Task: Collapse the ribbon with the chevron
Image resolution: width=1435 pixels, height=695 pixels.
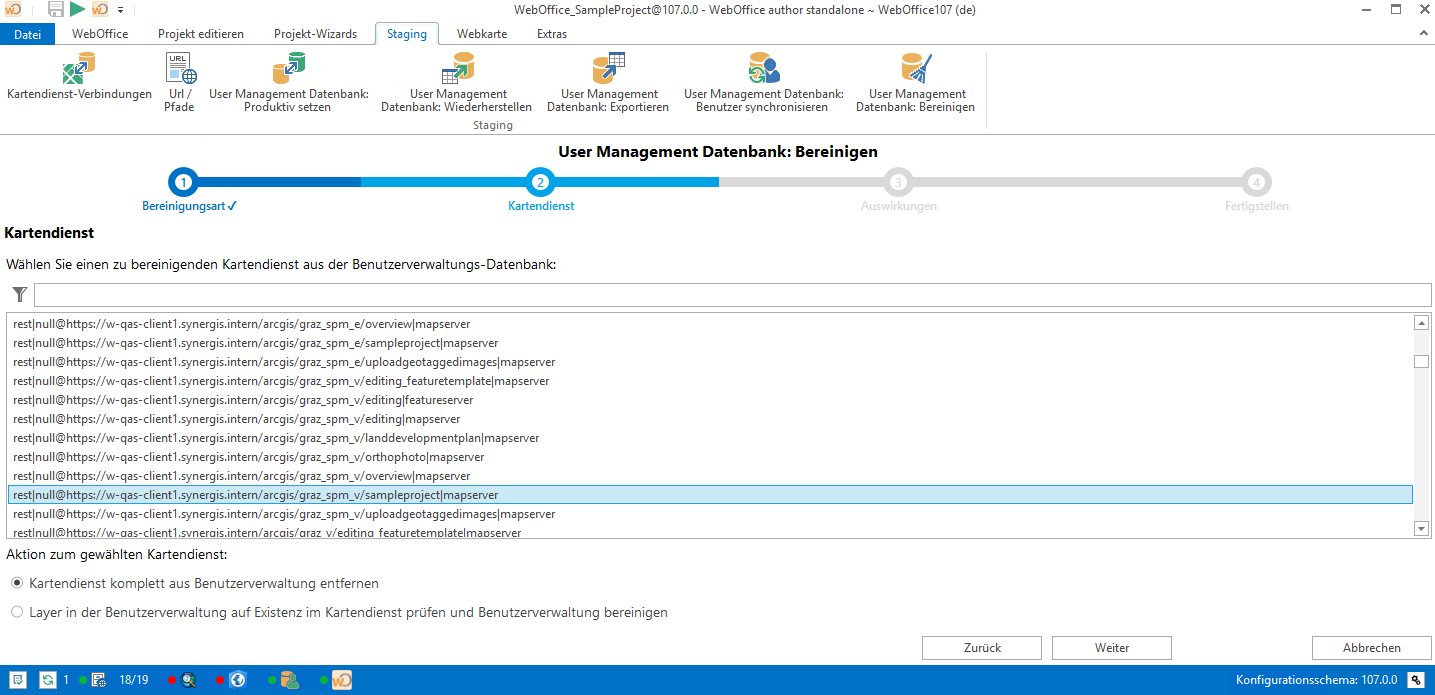Action: 1423,34
